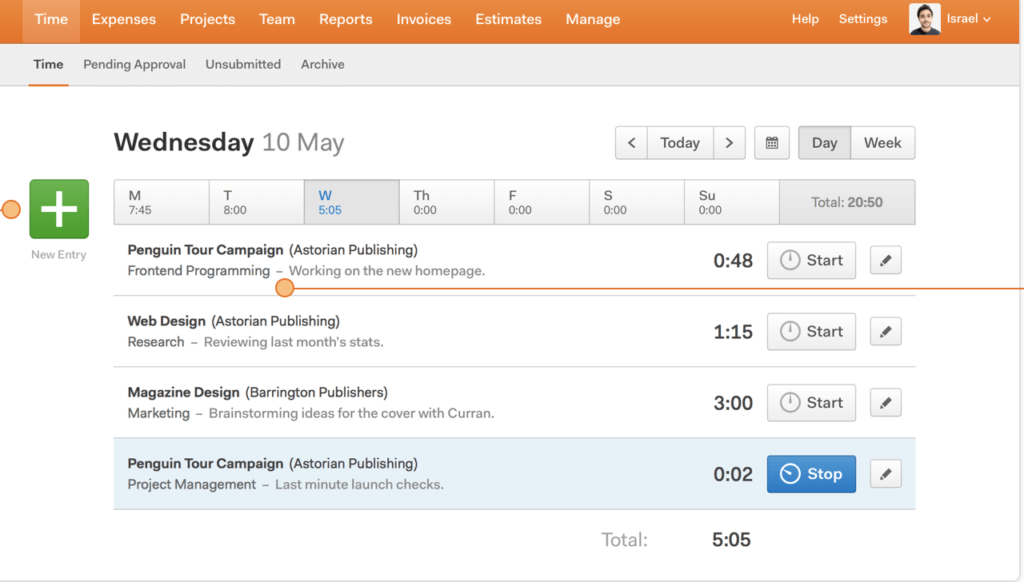1024x582 pixels.
Task: Open the Settings link
Action: coord(863,19)
